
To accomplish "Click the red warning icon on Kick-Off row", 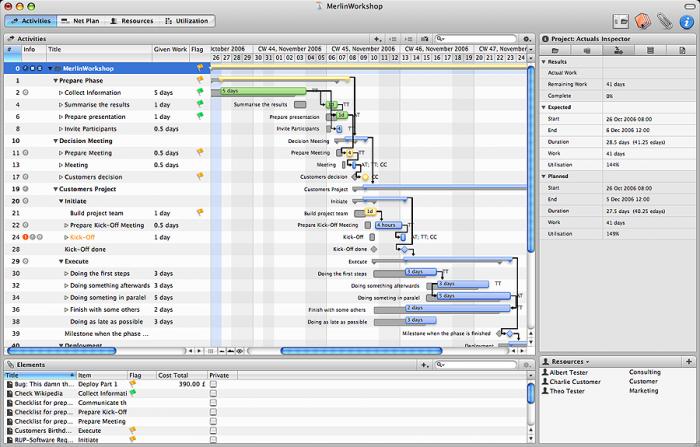I will (x=25, y=237).
